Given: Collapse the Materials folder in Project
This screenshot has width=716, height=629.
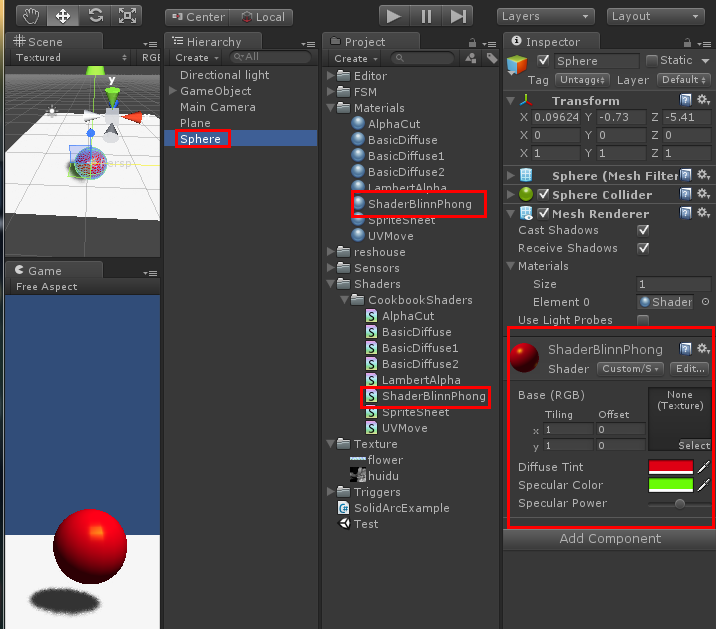Looking at the screenshot, I should click(332, 108).
